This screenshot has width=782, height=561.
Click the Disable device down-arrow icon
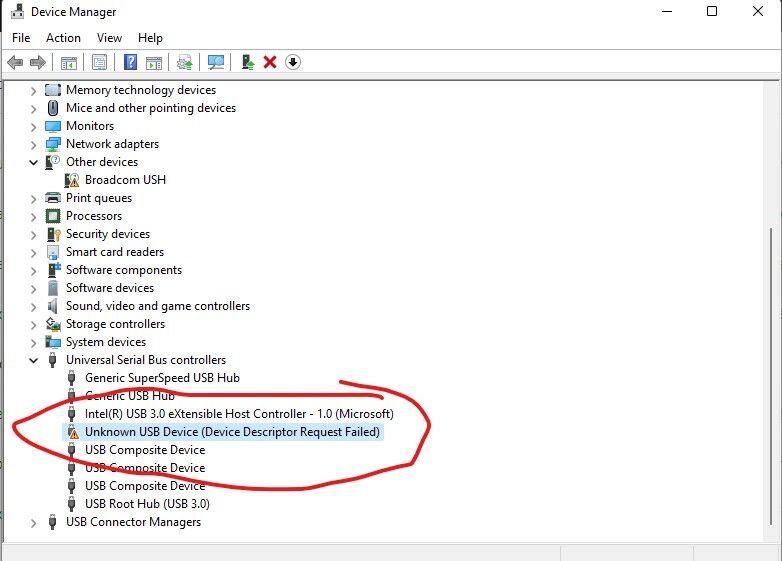[x=293, y=62]
